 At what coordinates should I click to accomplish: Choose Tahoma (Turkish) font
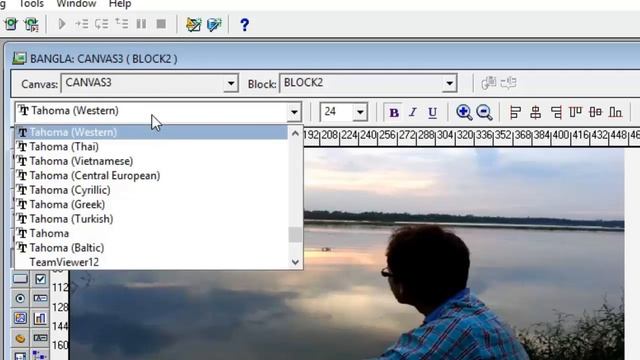(151, 219)
